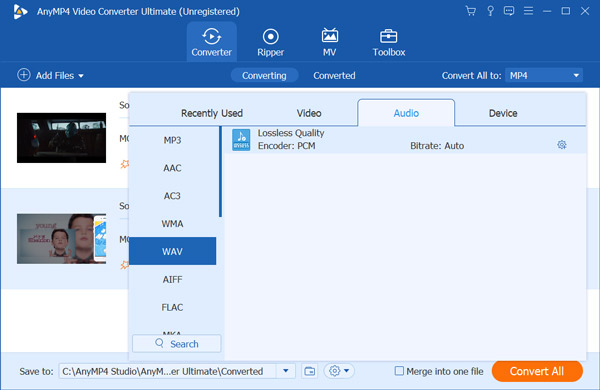Viewport: 600px width, 390px height.
Task: Expand the Add Files dropdown arrow
Action: (81, 76)
